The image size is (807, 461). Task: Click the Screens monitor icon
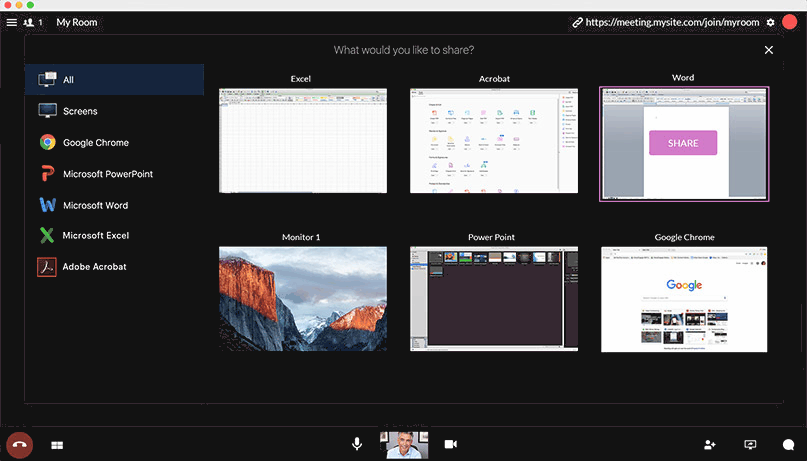pos(47,111)
